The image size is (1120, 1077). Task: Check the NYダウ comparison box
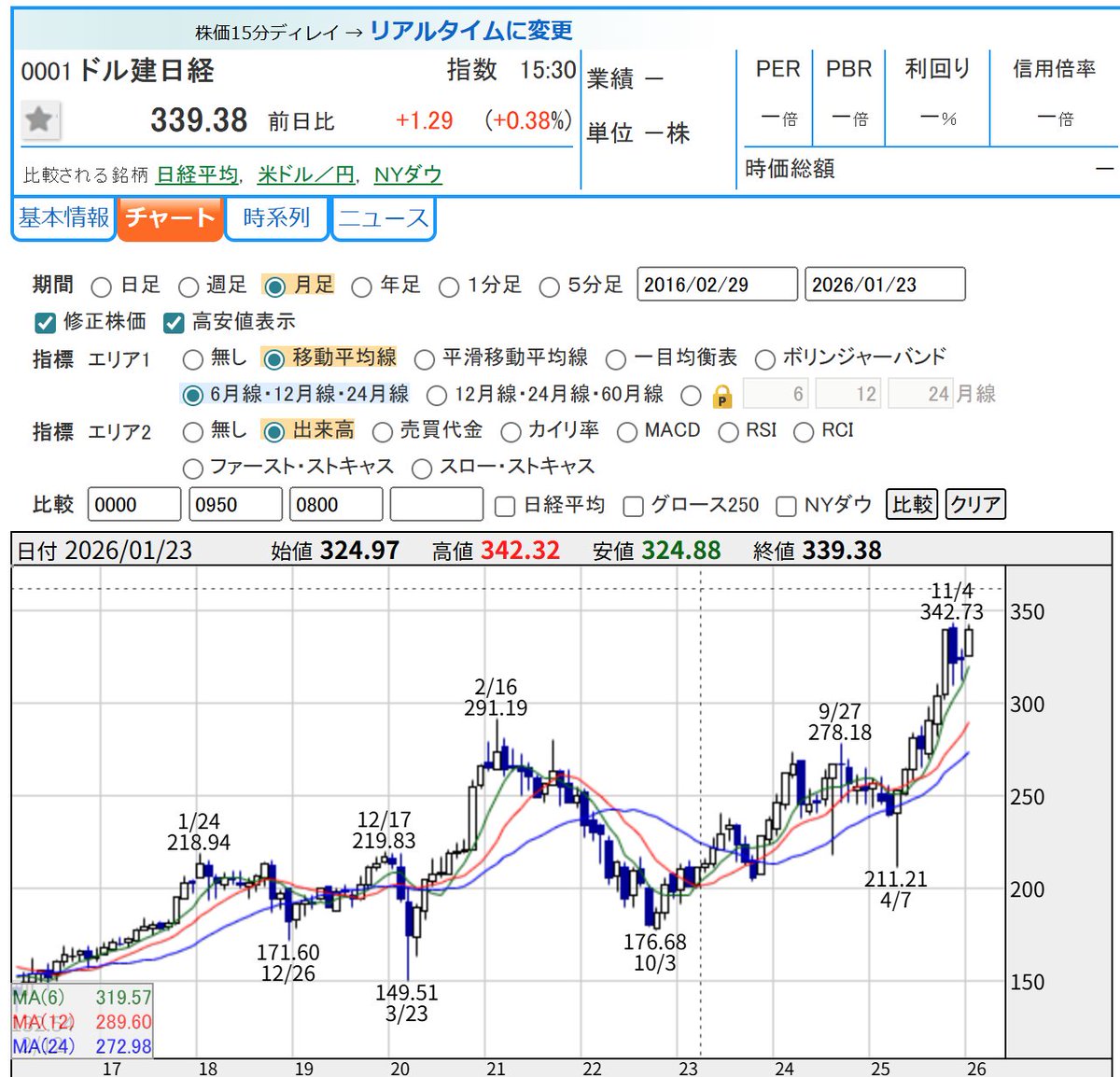coord(787,504)
